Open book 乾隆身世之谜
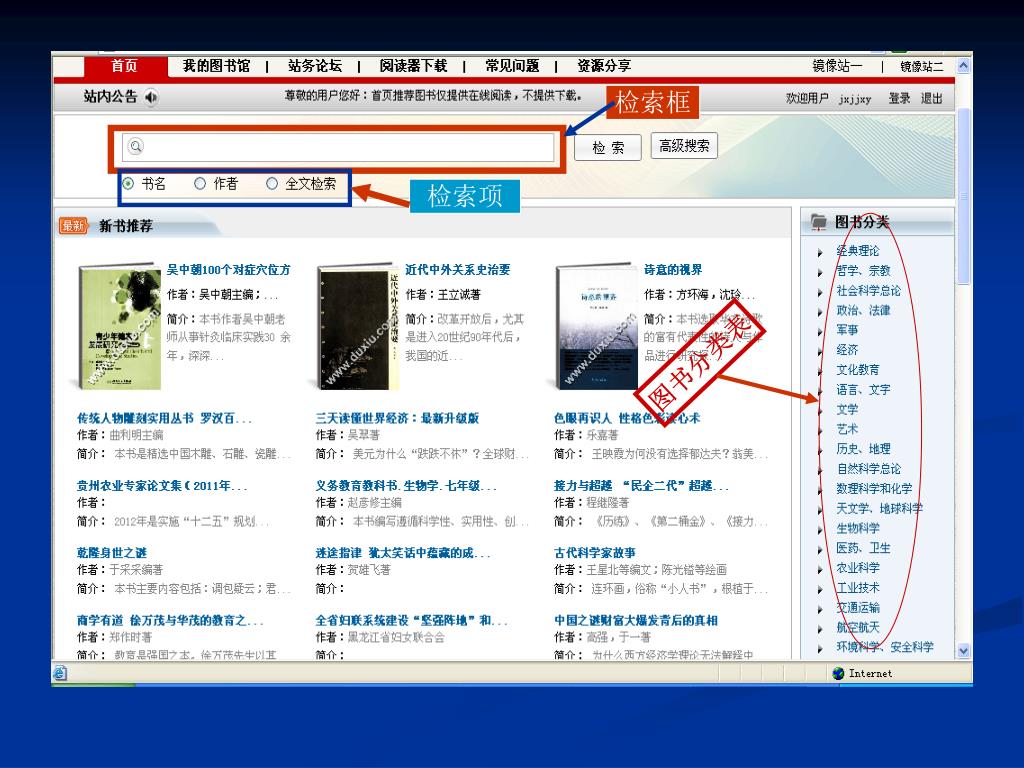 tap(112, 553)
